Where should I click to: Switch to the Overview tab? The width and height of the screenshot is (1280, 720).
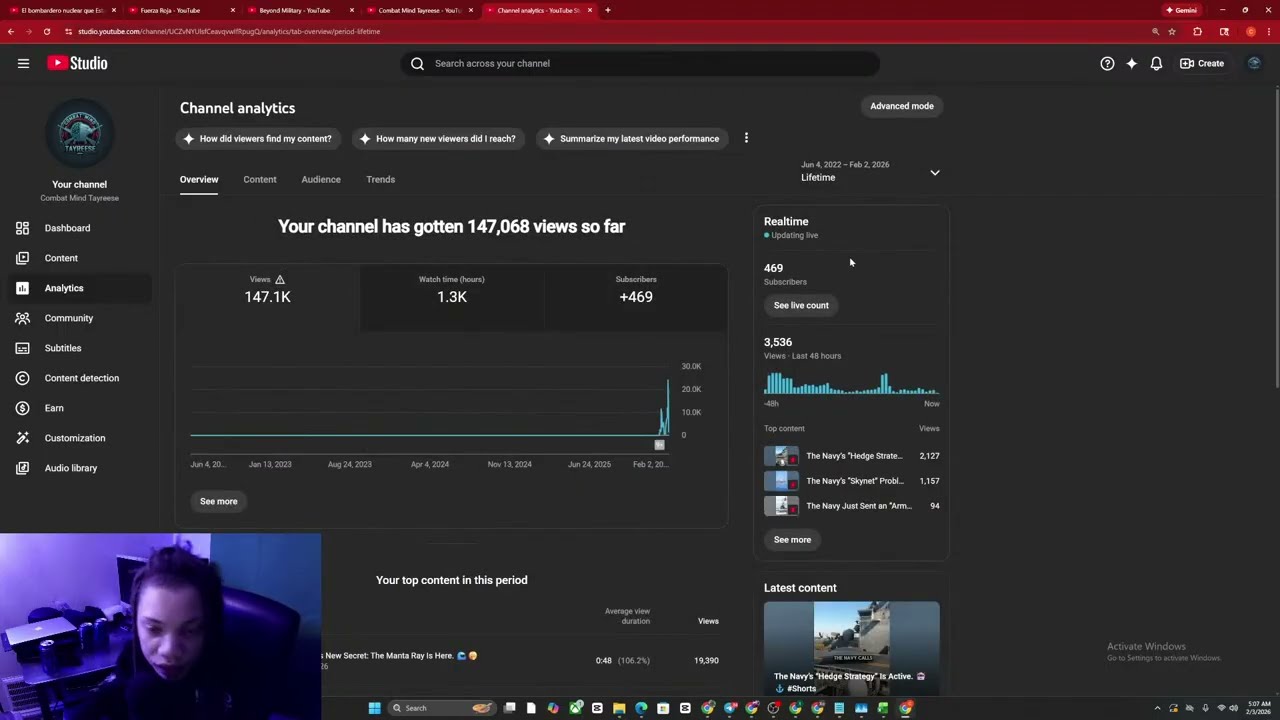199,180
